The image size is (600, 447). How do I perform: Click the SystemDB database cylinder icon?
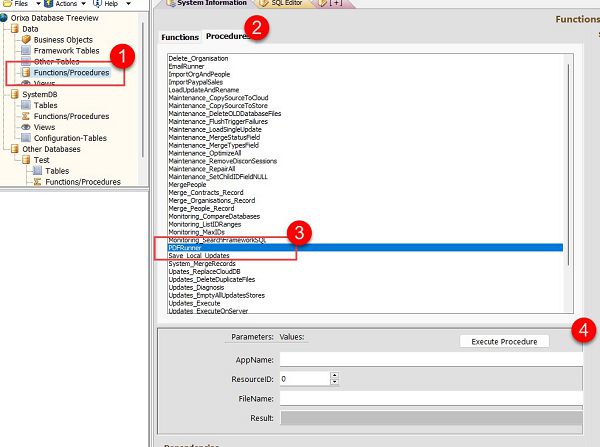click(15, 94)
